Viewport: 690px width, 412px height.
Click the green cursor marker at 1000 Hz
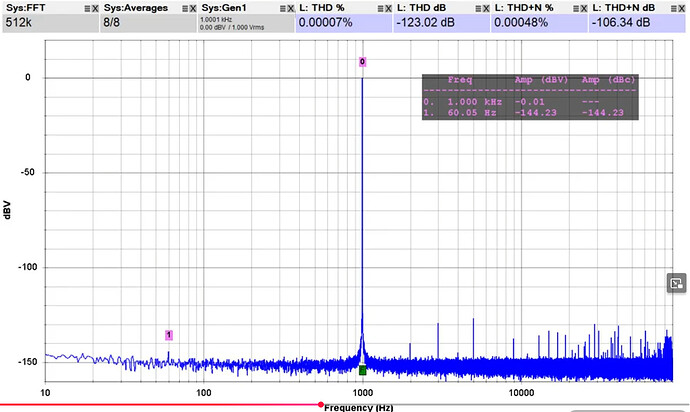(x=362, y=370)
